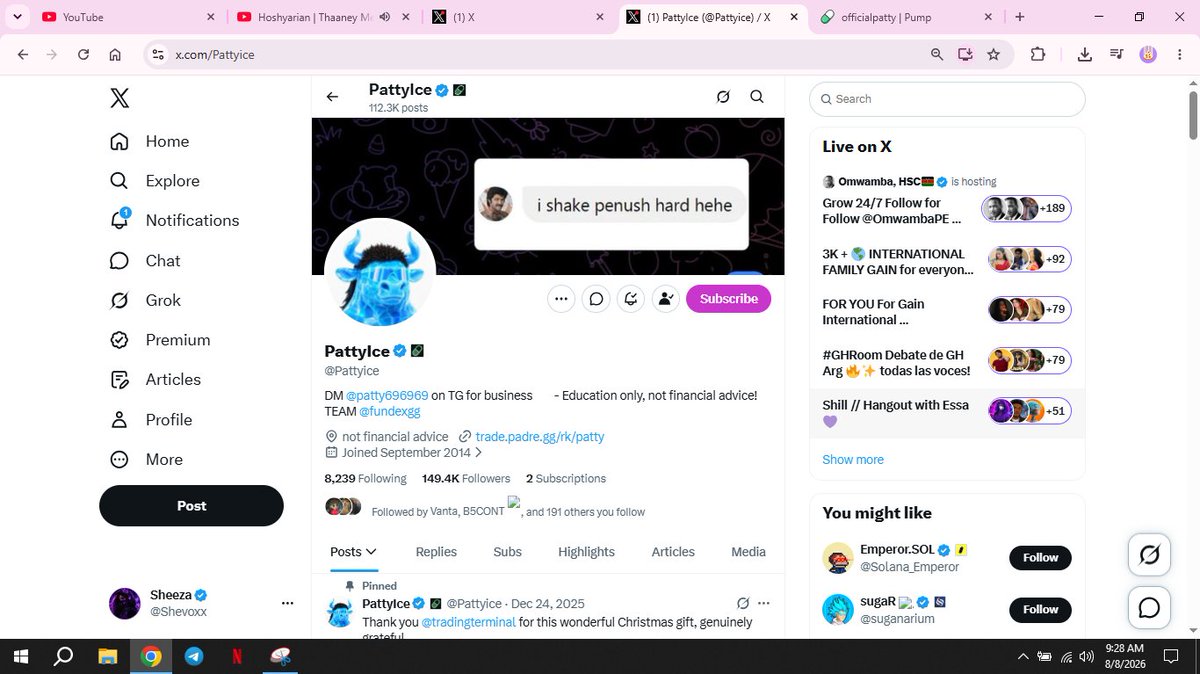Click the back arrow in profile header
This screenshot has height=674, width=1200.
click(x=333, y=97)
